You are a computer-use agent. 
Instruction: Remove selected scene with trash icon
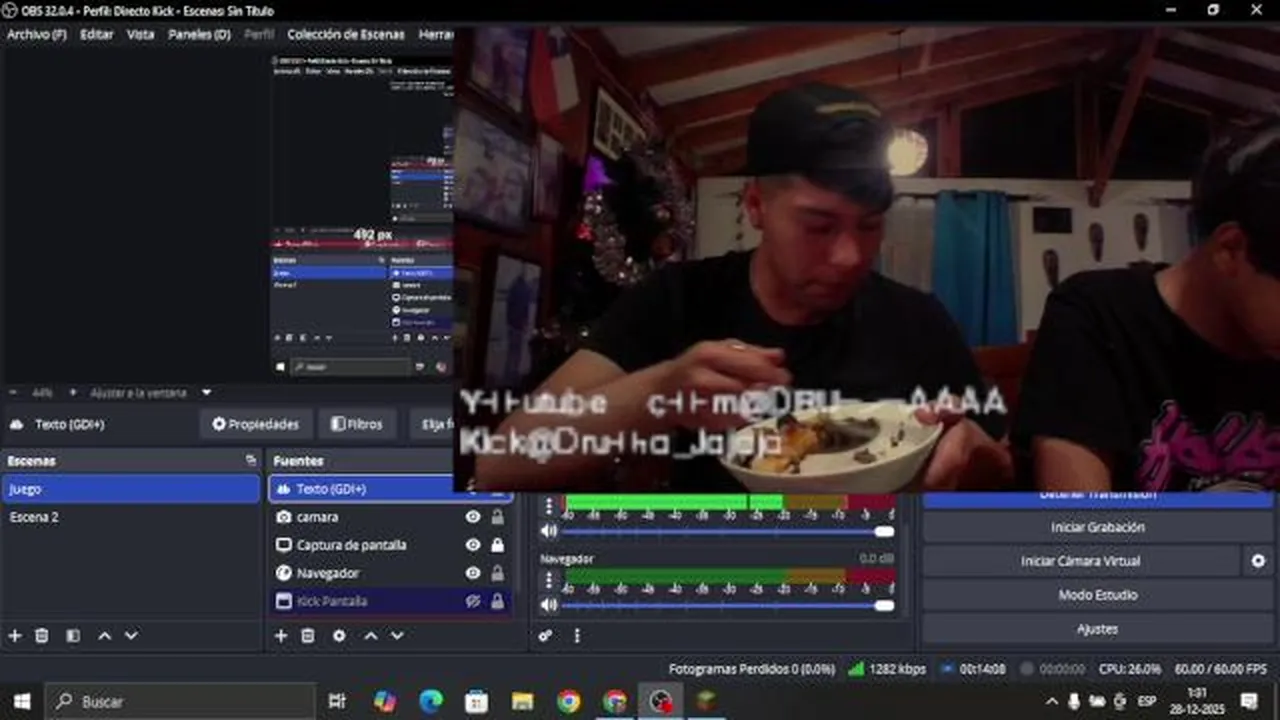[42, 635]
